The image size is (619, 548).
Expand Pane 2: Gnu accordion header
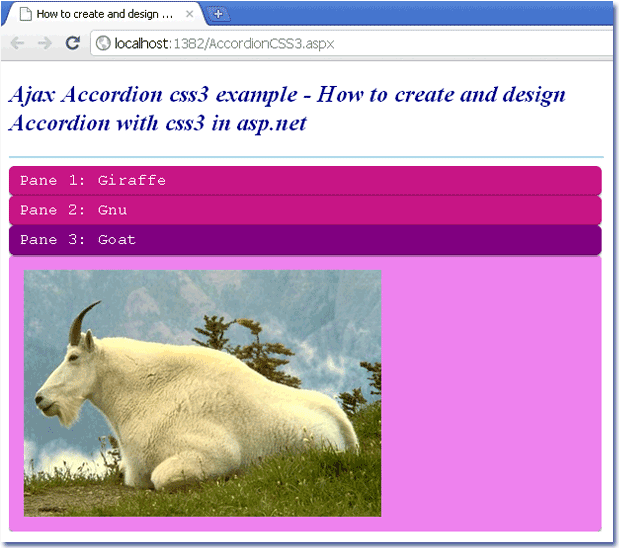click(x=305, y=210)
